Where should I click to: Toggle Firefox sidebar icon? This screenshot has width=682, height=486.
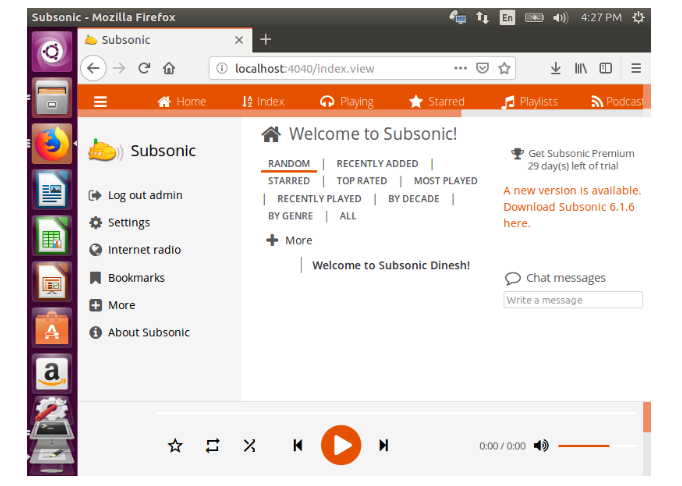tap(605, 68)
